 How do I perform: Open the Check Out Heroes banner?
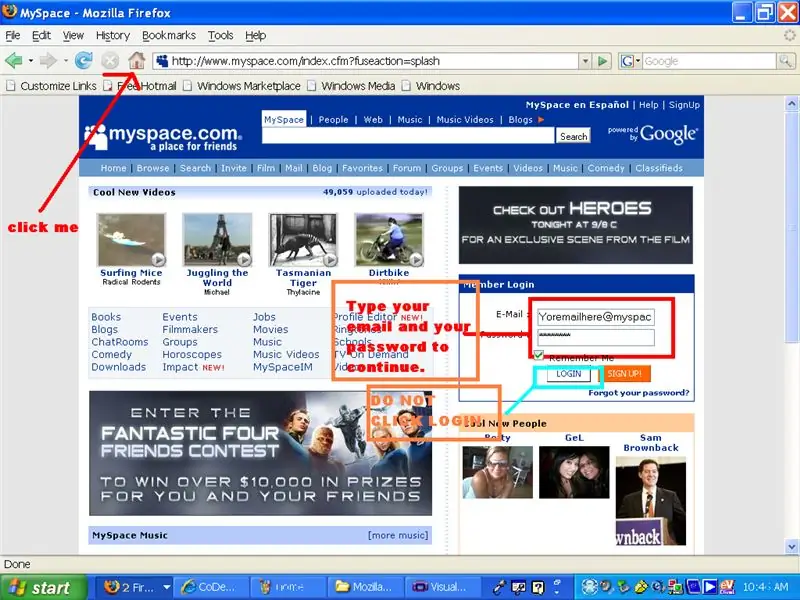[x=576, y=224]
